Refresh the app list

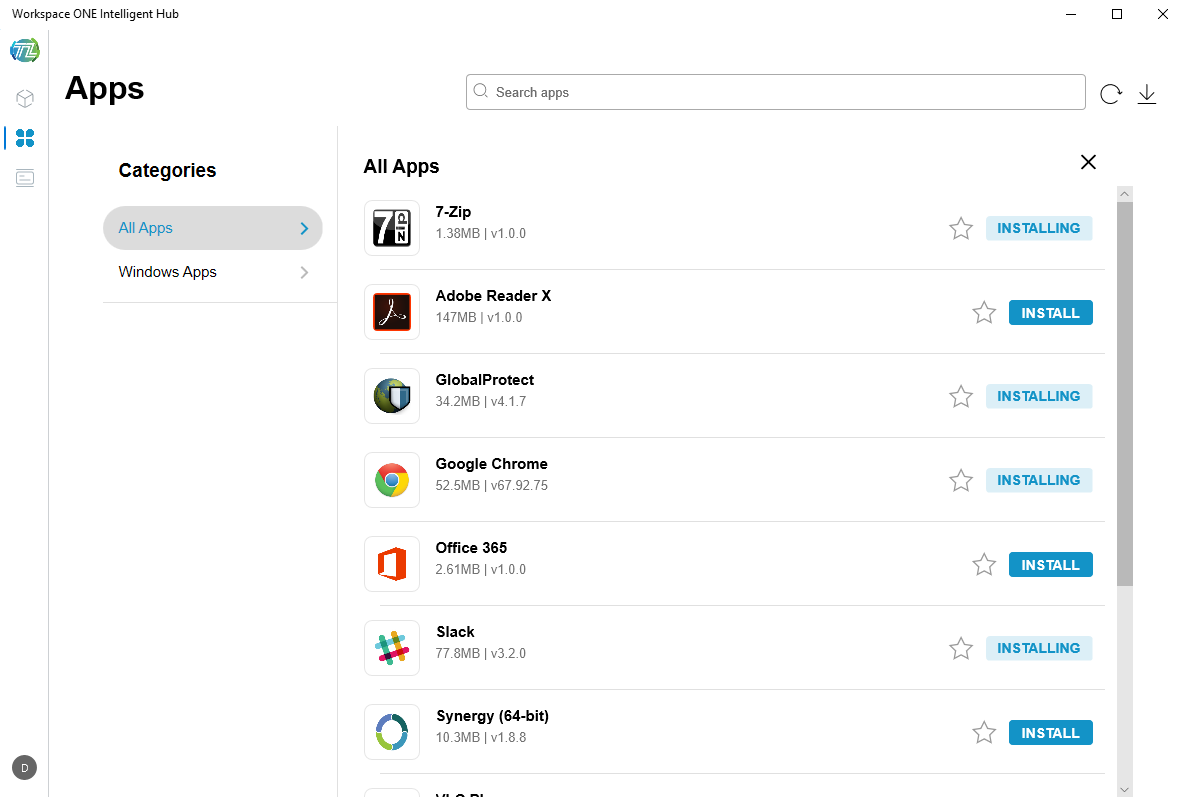pyautogui.click(x=1110, y=93)
